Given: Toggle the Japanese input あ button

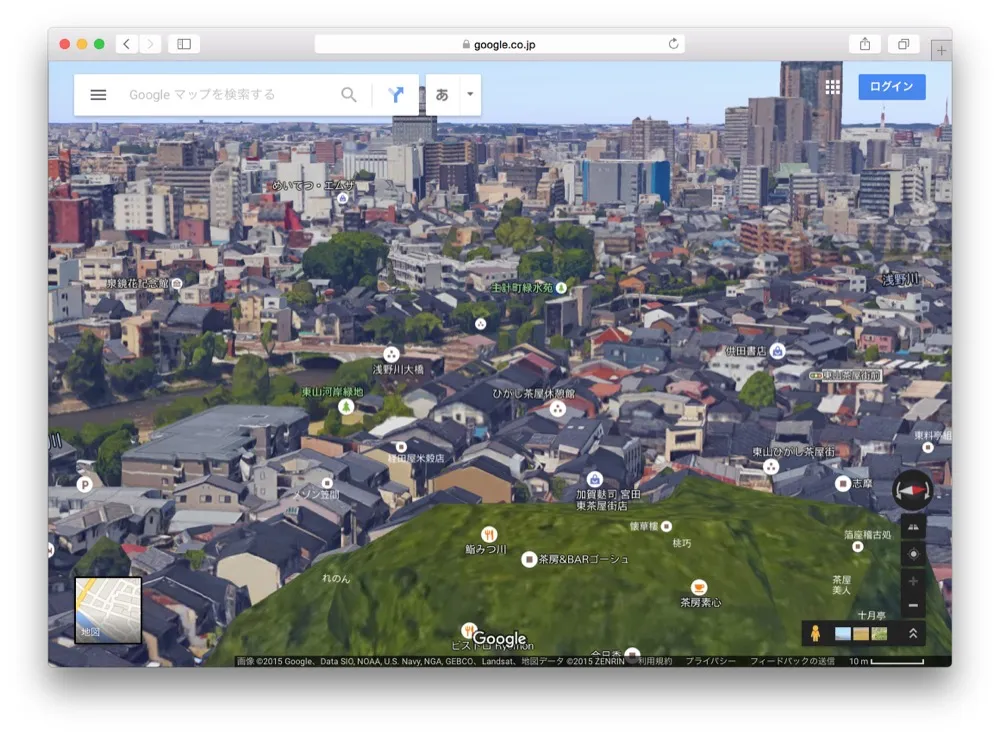Looking at the screenshot, I should click(440, 94).
